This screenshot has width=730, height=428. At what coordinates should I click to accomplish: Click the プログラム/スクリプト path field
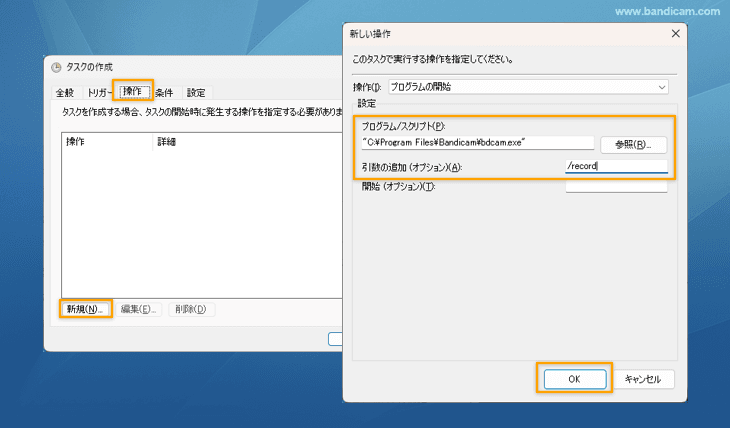478,143
